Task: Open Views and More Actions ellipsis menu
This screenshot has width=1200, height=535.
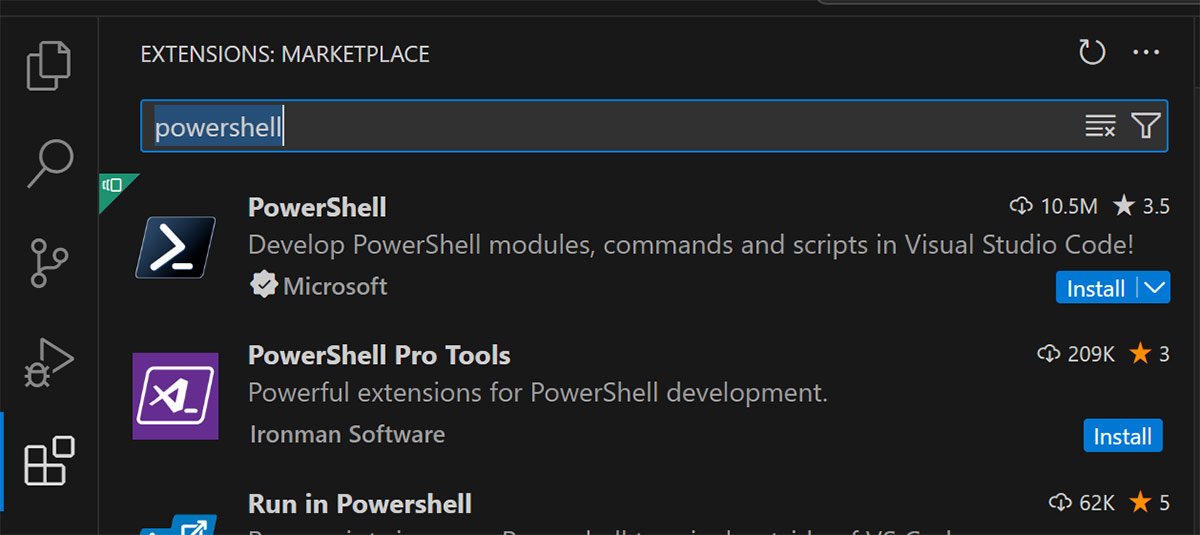Action: tap(1145, 53)
